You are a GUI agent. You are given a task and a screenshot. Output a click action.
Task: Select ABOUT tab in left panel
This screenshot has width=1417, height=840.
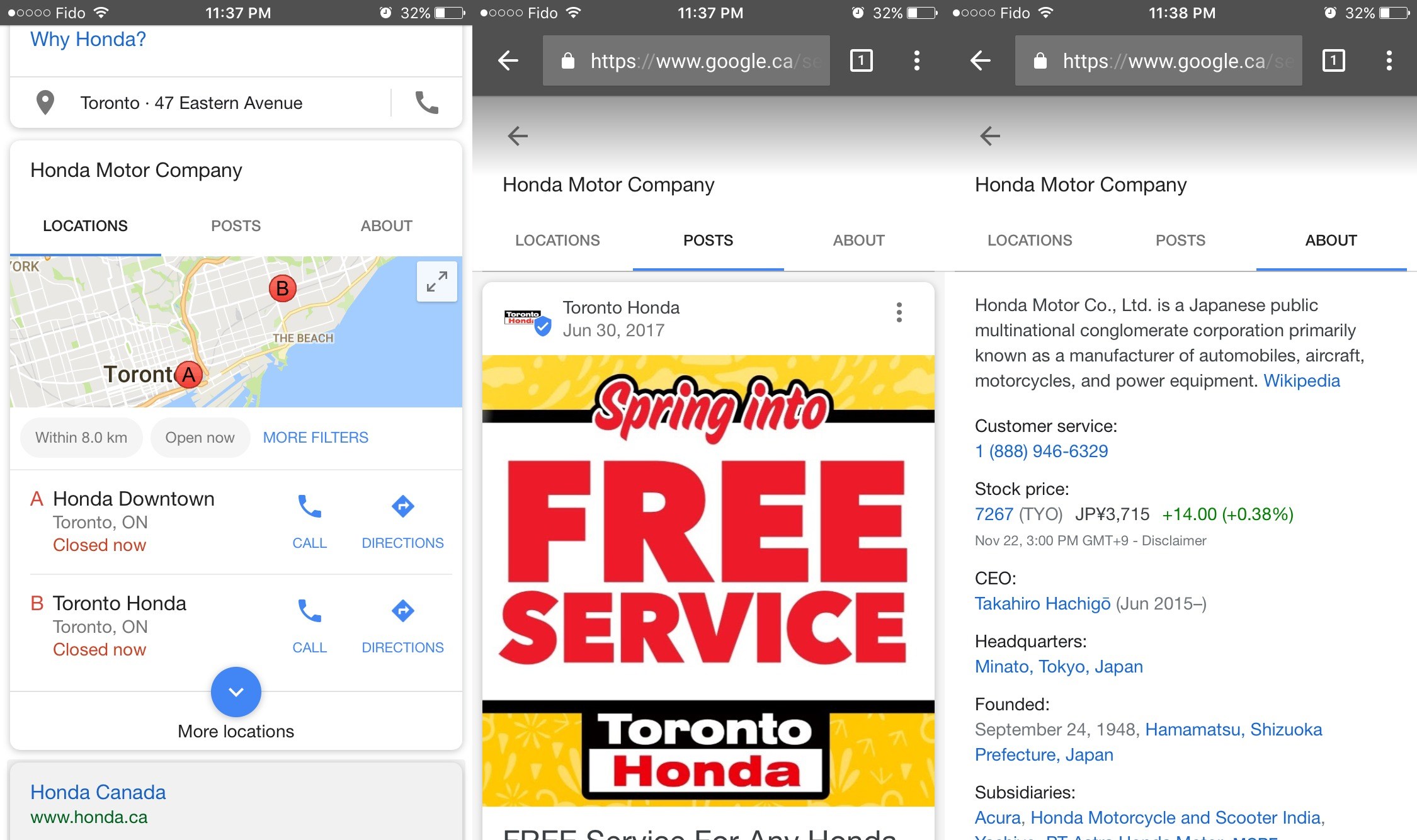tap(387, 226)
